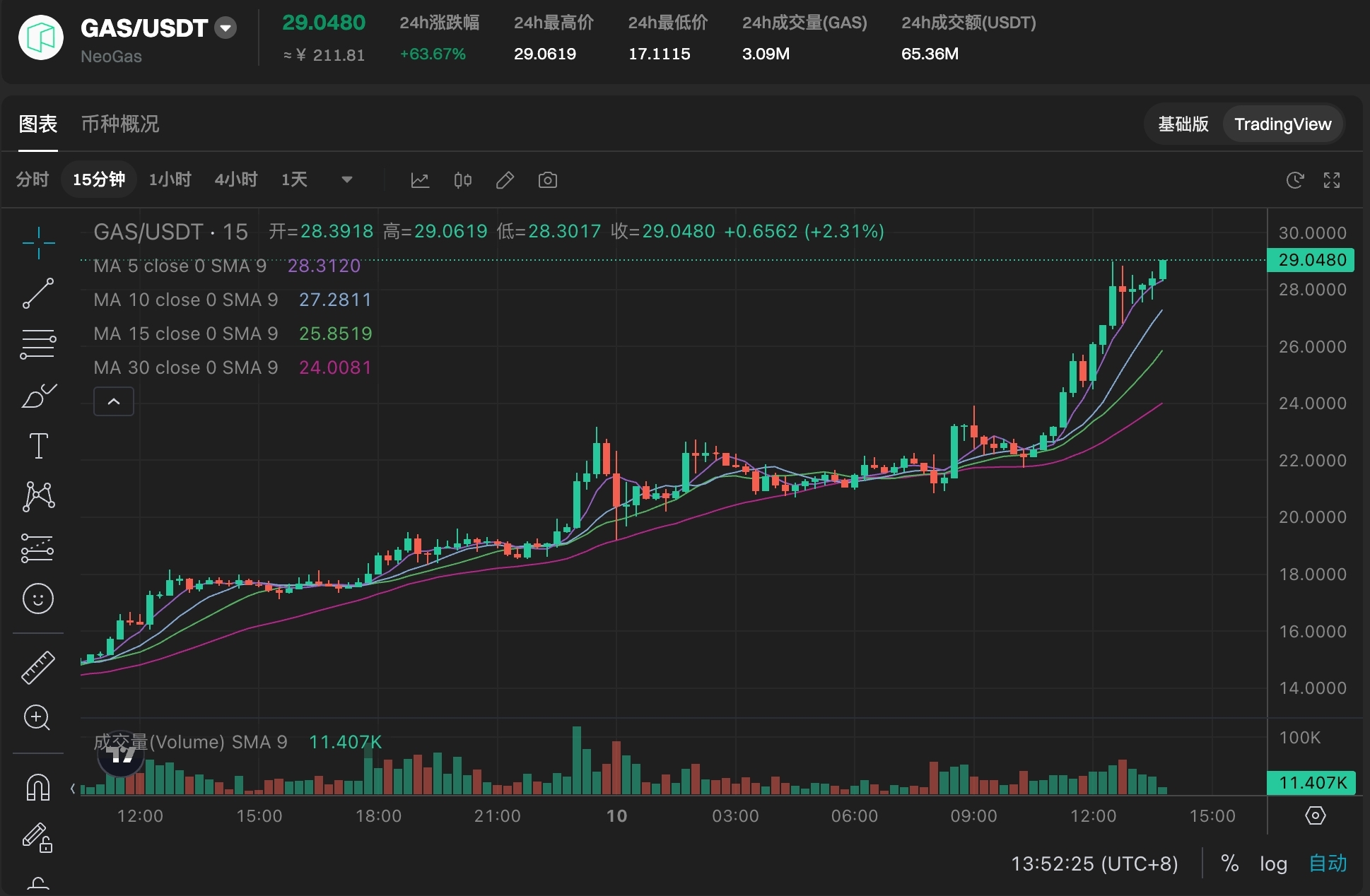1370x896 pixels.
Task: Toggle percent scale mode
Action: pyautogui.click(x=1229, y=863)
